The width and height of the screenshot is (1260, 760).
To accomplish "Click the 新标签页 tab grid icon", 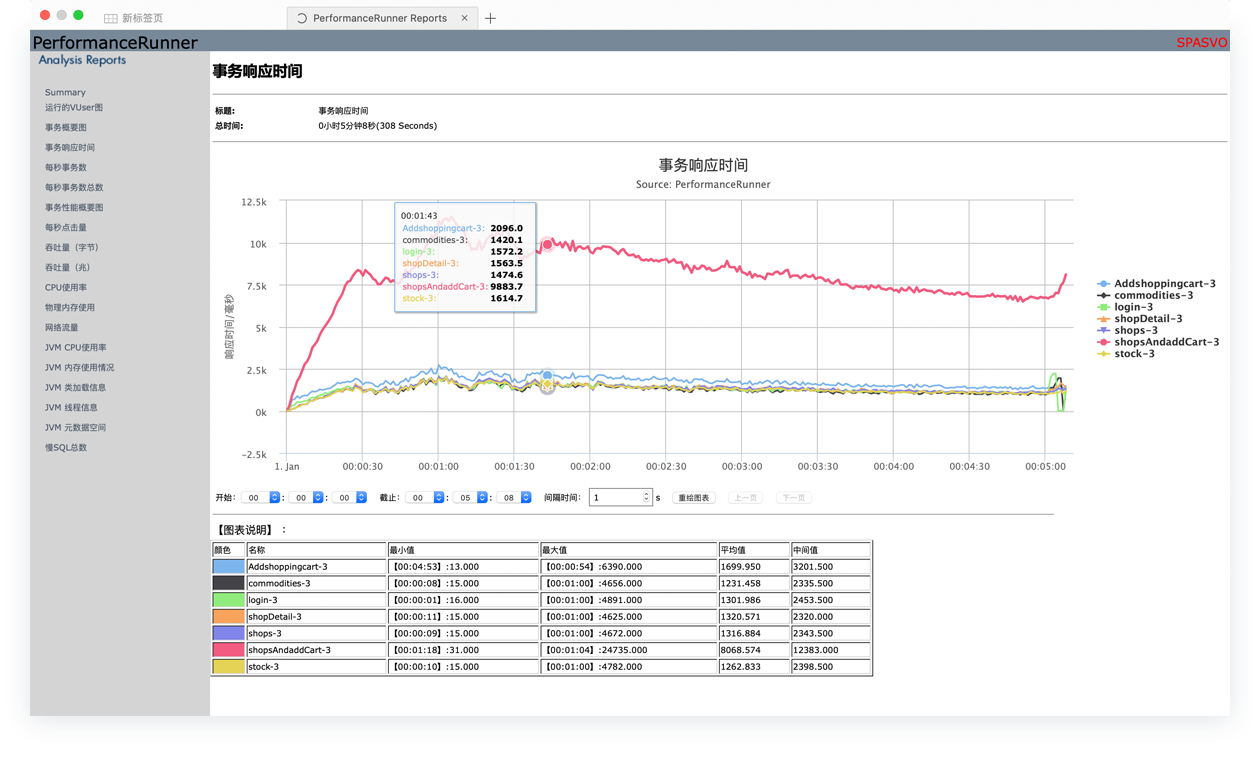I will (x=111, y=18).
